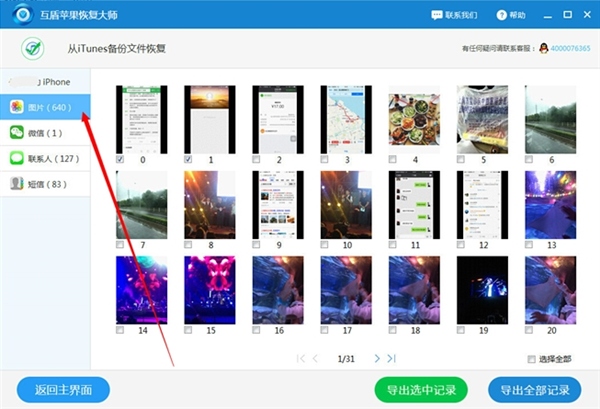Open the rainy road thumbnail number 6
The image size is (600, 409).
[x=551, y=119]
